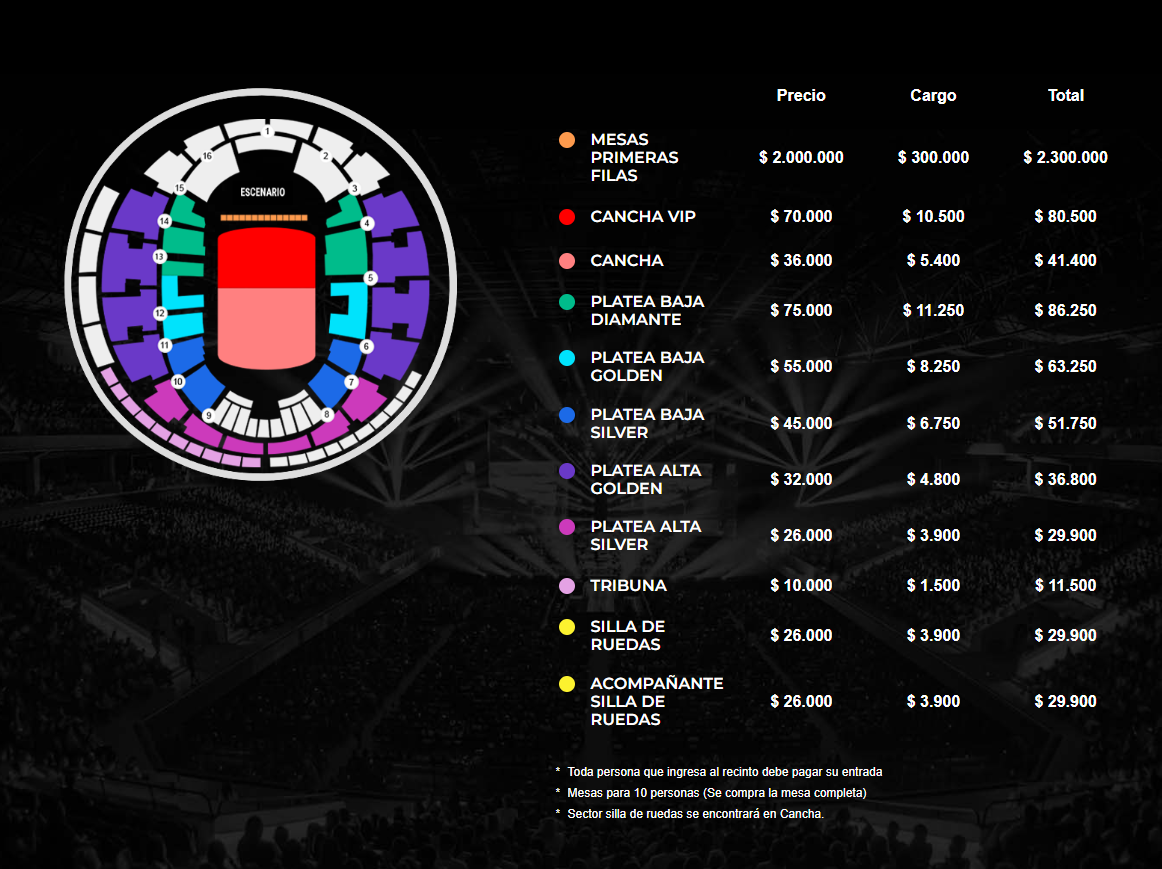Select the green Platea Baja Diamante legend dot
The width and height of the screenshot is (1162, 869).
pyautogui.click(x=567, y=302)
